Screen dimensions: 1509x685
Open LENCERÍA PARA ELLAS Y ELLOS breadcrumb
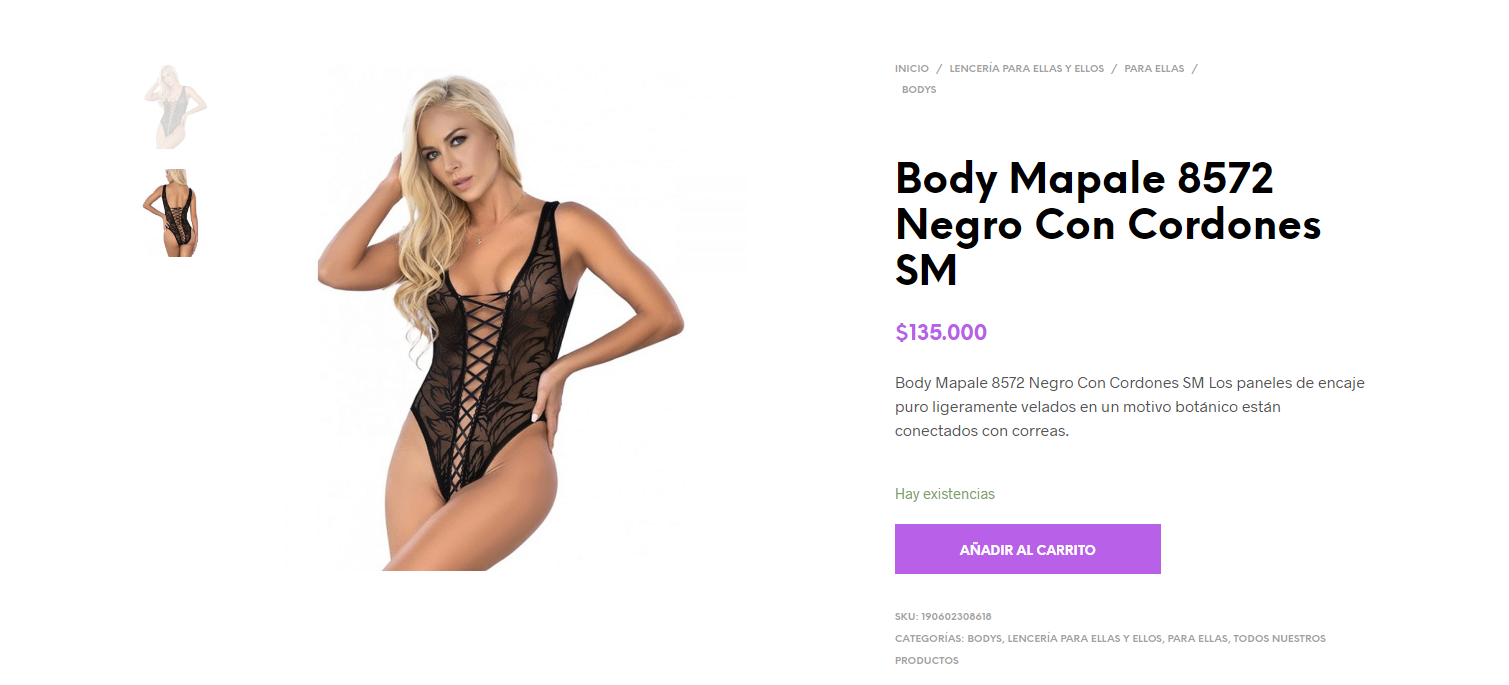pos(1027,69)
